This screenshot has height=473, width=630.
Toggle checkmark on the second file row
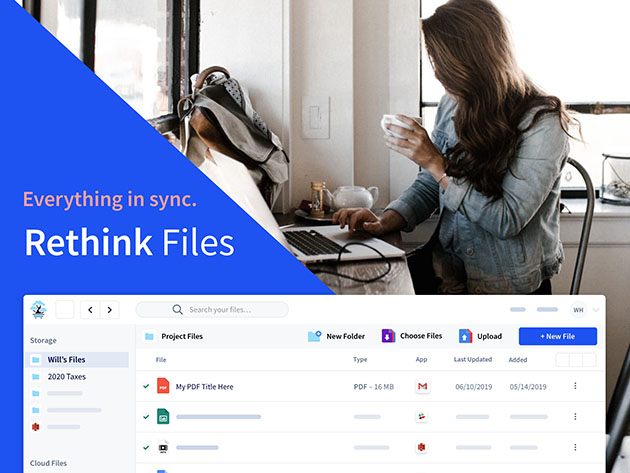pyautogui.click(x=146, y=416)
